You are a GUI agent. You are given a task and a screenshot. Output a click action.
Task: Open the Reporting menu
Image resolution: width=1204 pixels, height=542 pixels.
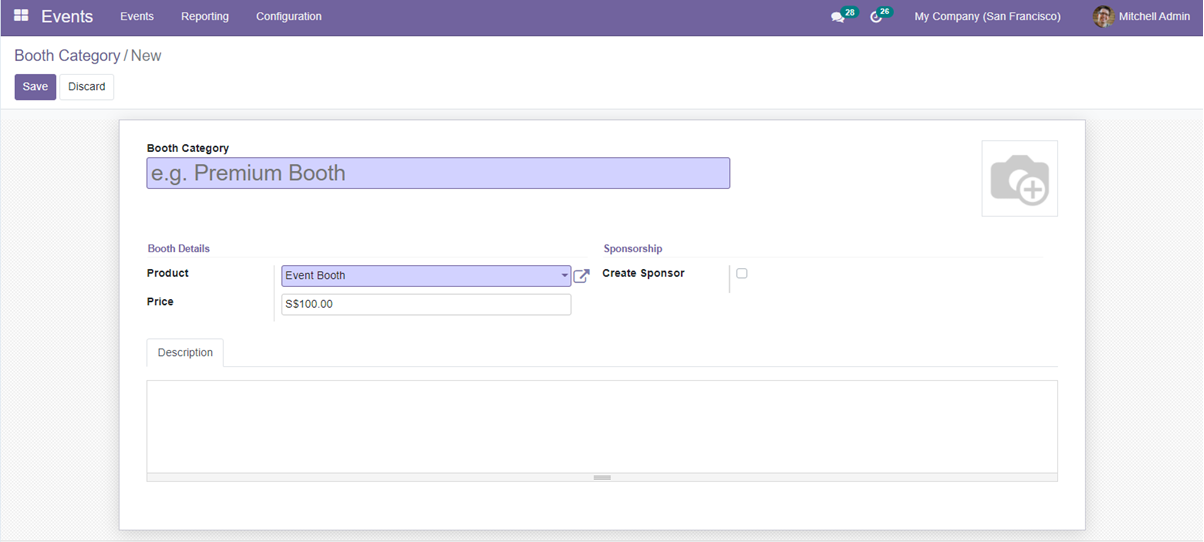click(x=204, y=16)
